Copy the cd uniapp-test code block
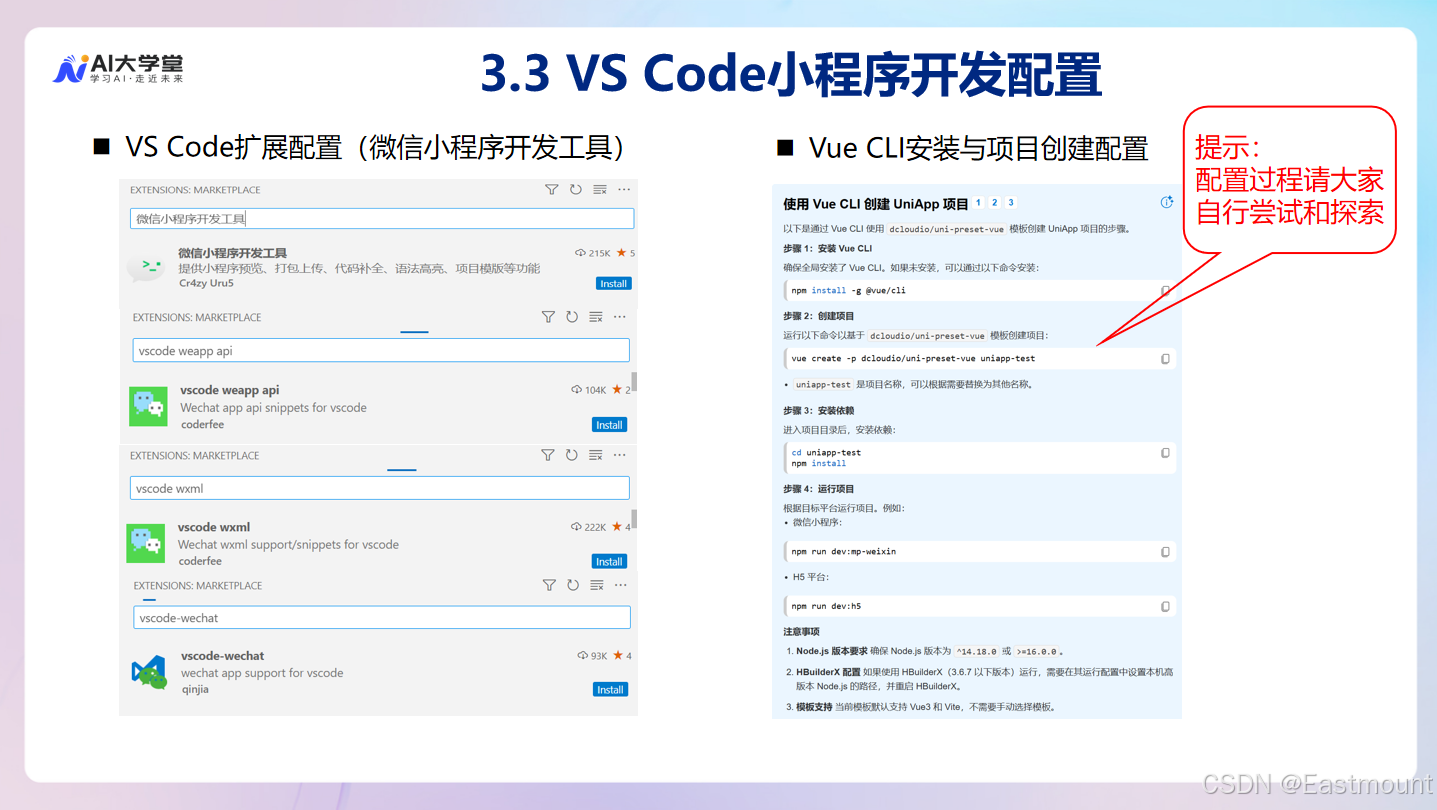 (x=1165, y=453)
